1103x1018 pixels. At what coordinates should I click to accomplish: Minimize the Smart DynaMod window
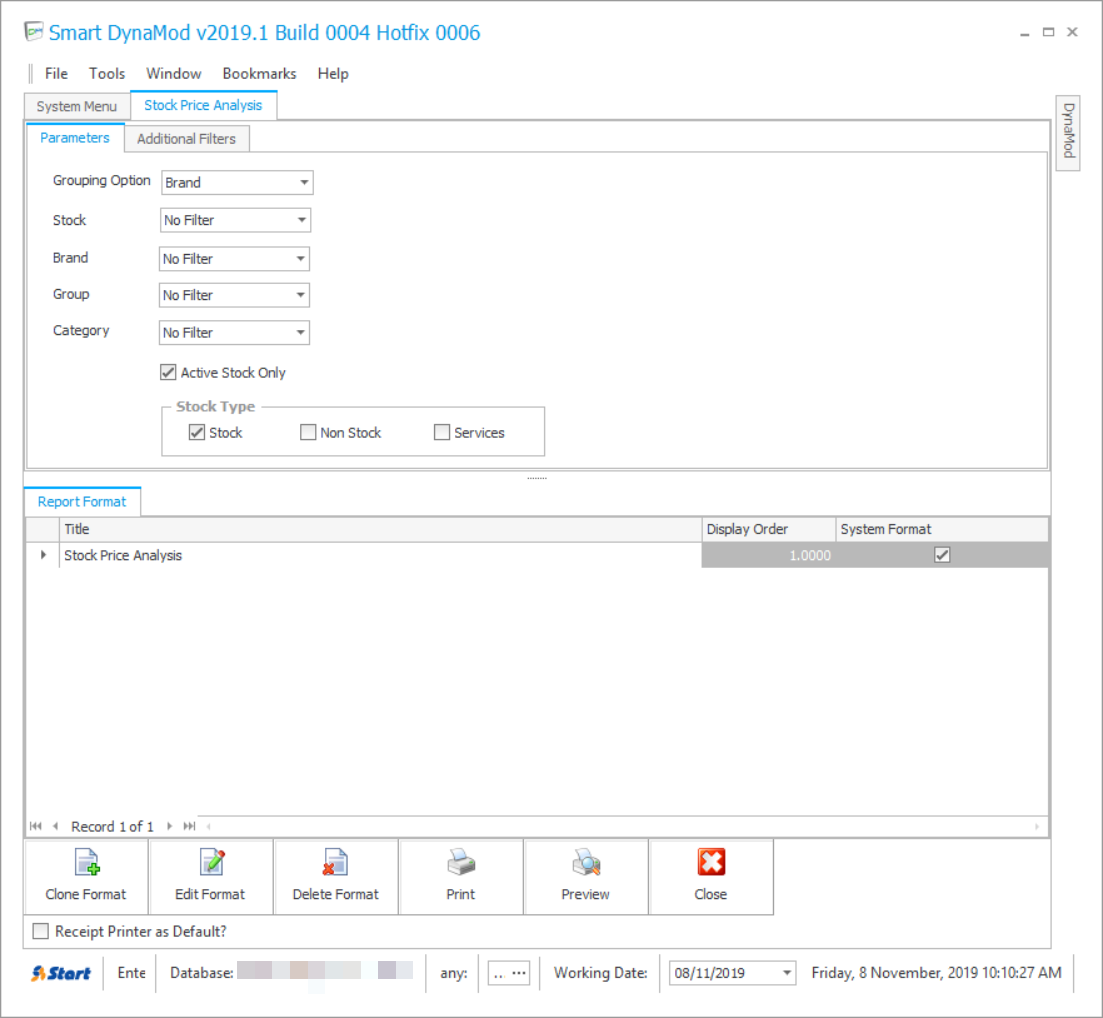pos(1024,32)
